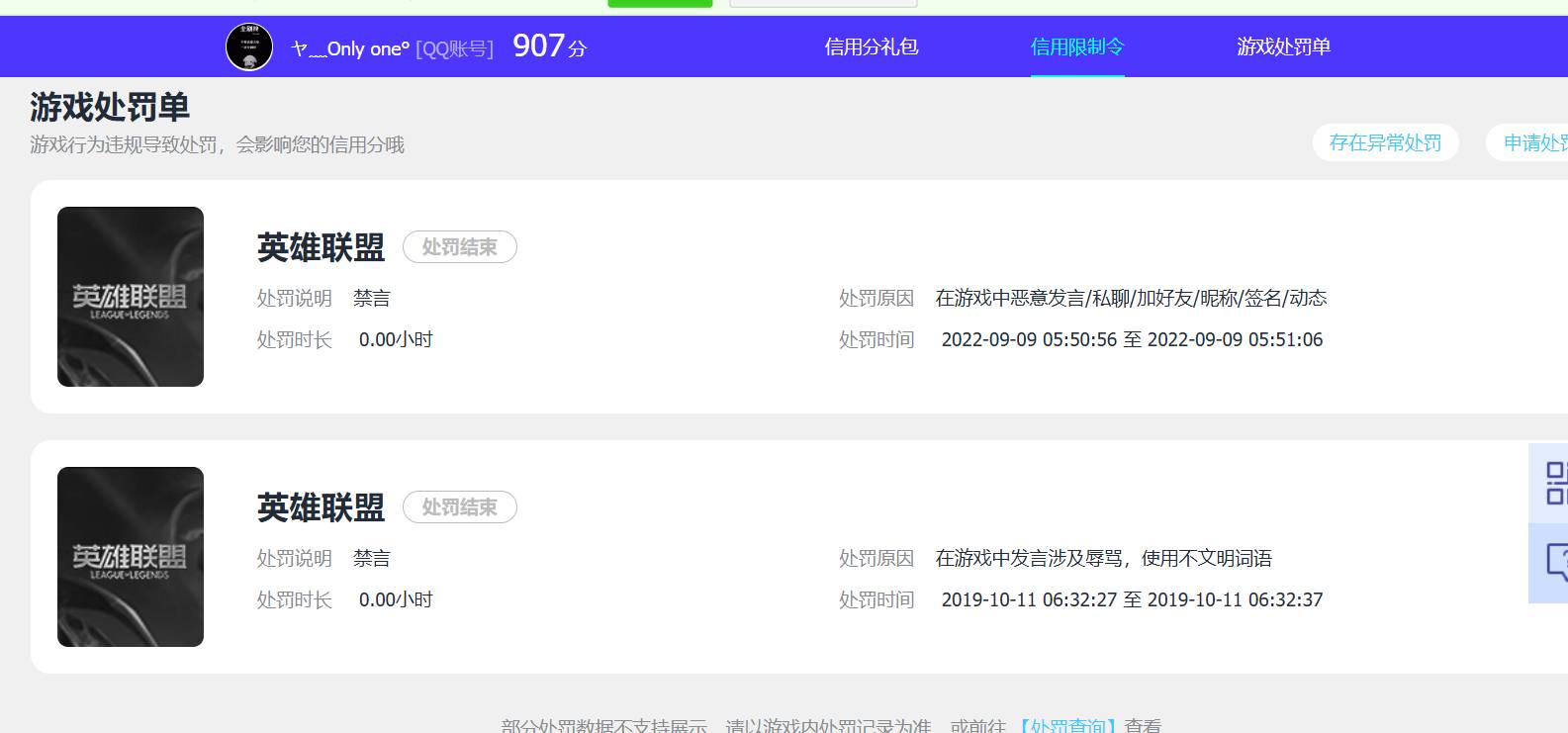Image resolution: width=1568 pixels, height=733 pixels.
Task: Click the second 英雄联盟 game cover image
Action: point(131,557)
